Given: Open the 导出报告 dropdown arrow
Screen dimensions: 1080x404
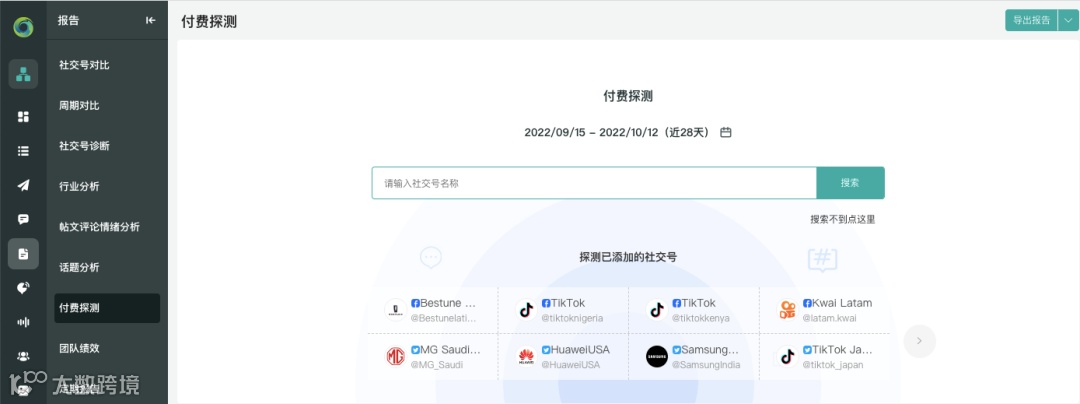Looking at the screenshot, I should pyautogui.click(x=1068, y=21).
